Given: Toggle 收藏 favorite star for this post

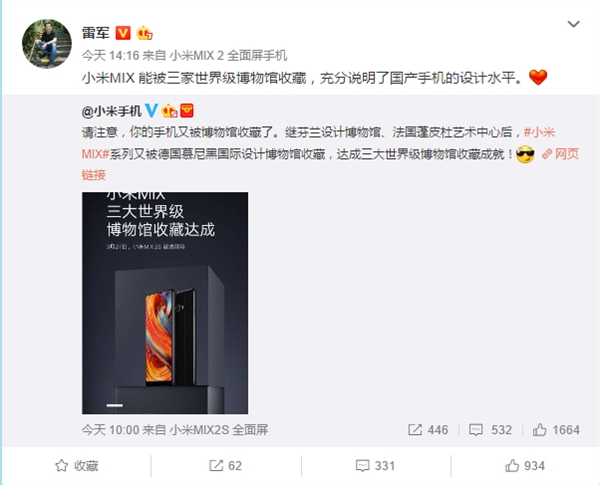Looking at the screenshot, I should coord(77,466).
